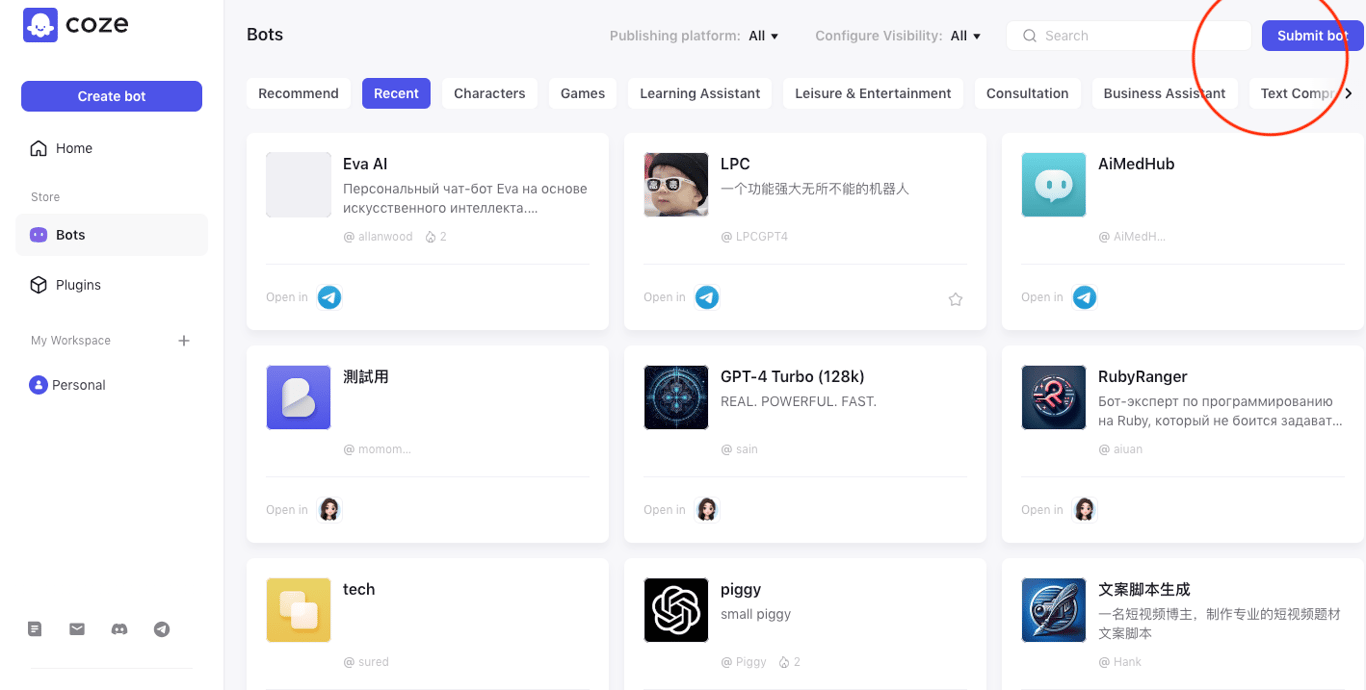Select the Leisure & Entertainment tab
Viewport: 1366px width, 690px height.
873,93
